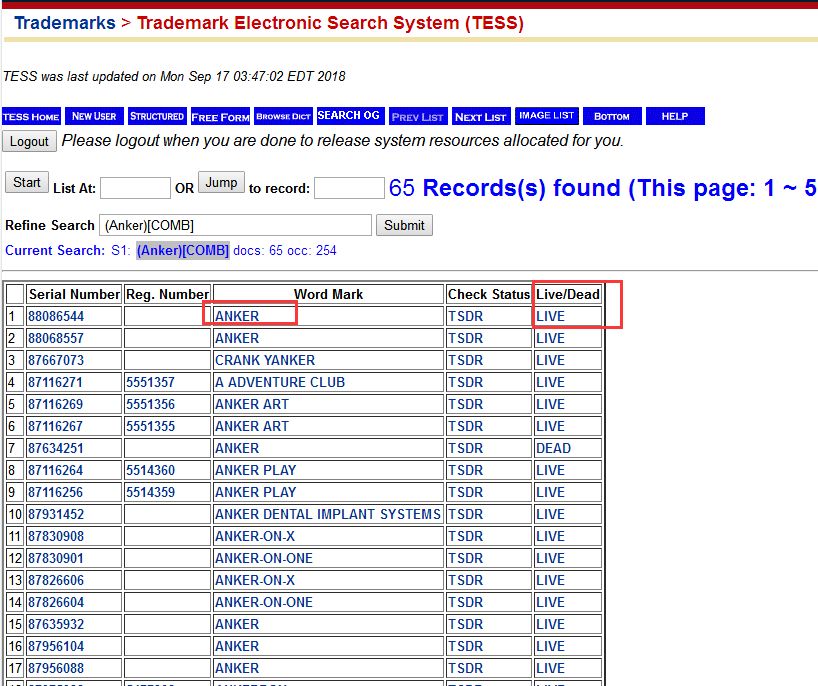Screen dimensions: 818x686
Task: Open the CRANK YANKER word mark
Action: (x=265, y=360)
